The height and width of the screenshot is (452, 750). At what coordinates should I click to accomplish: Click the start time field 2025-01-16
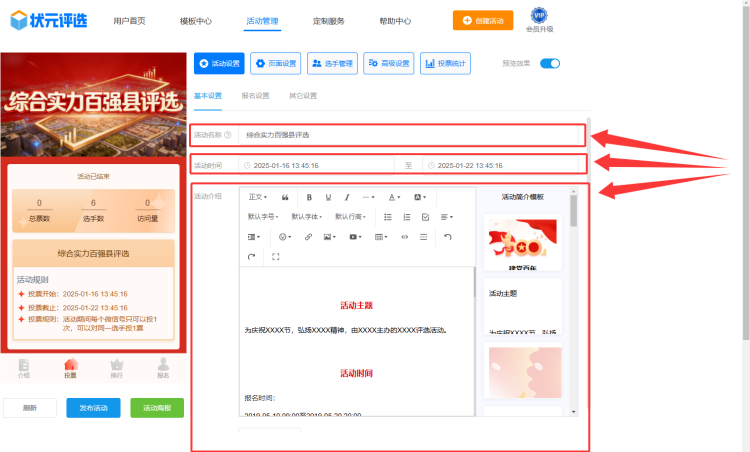(316, 165)
